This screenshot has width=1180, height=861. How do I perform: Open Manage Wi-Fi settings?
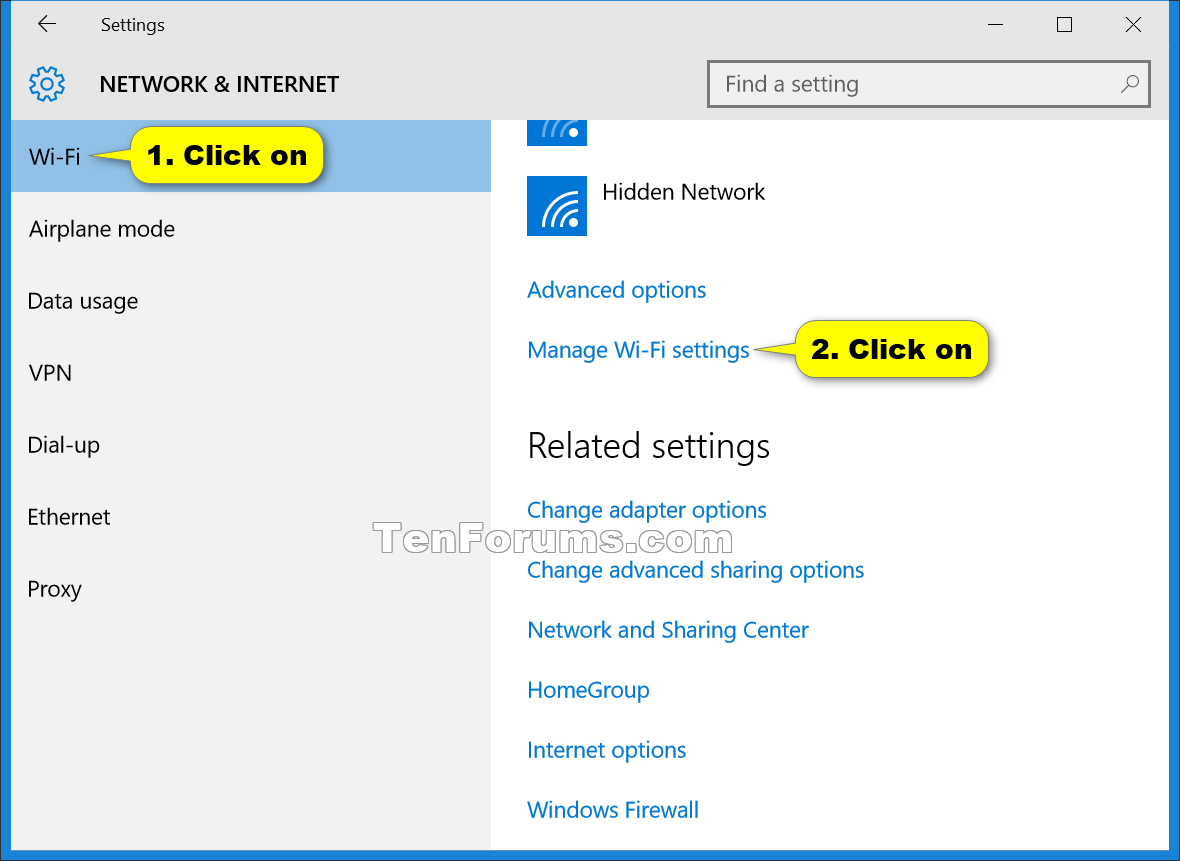638,350
